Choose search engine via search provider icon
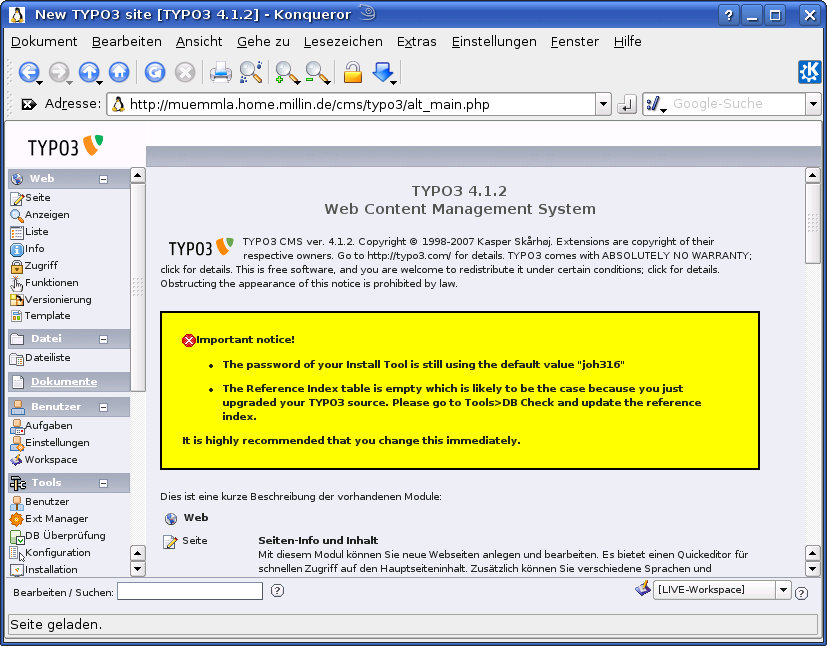This screenshot has height=646, width=827. click(x=655, y=104)
